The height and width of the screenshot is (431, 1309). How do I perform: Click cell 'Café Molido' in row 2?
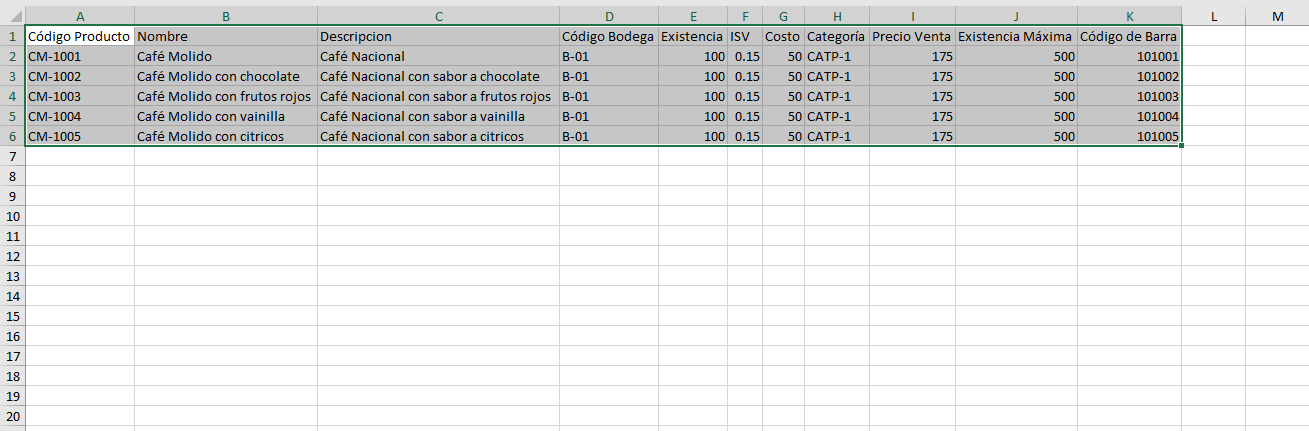(226, 56)
